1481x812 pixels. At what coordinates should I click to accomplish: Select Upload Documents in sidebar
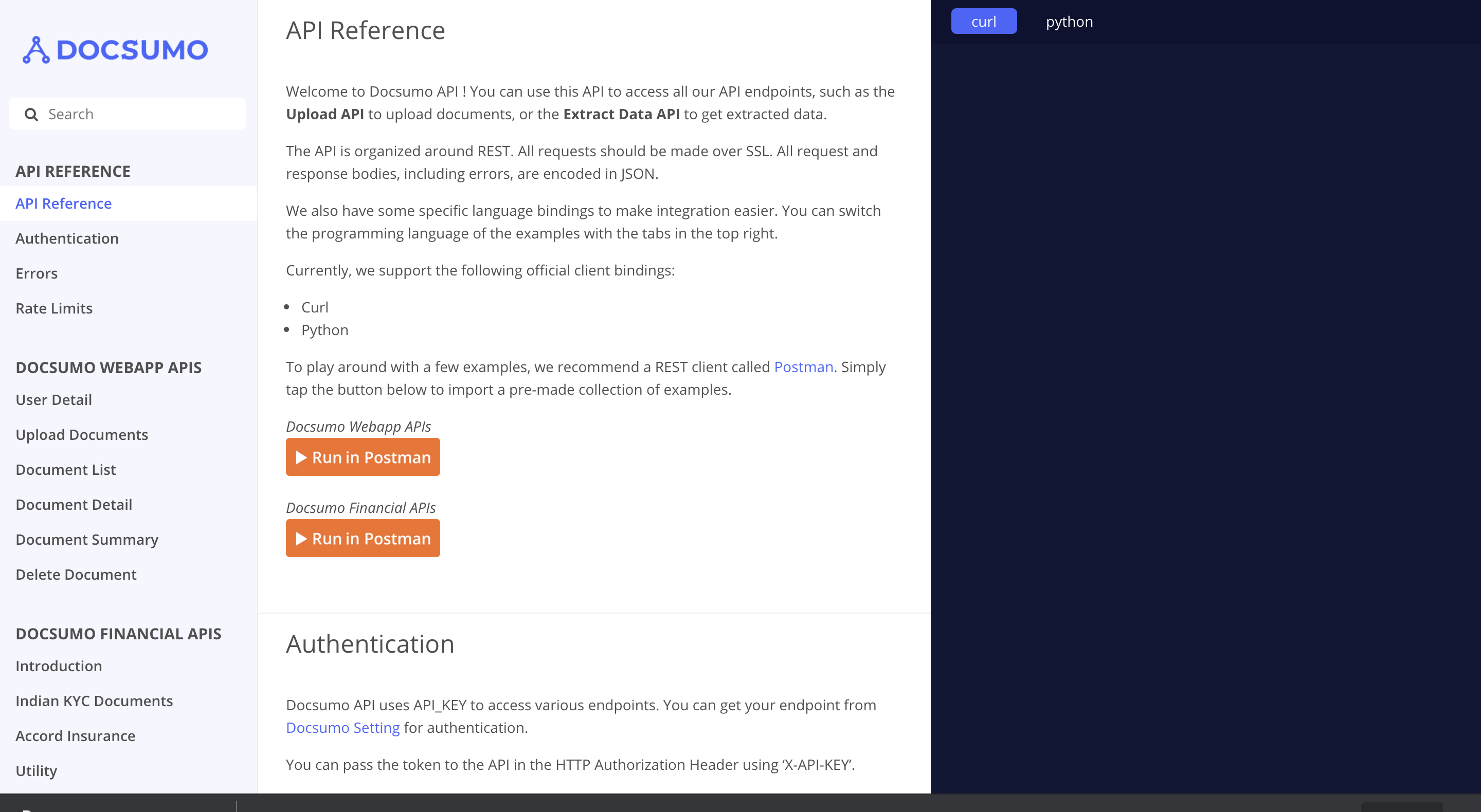click(82, 435)
